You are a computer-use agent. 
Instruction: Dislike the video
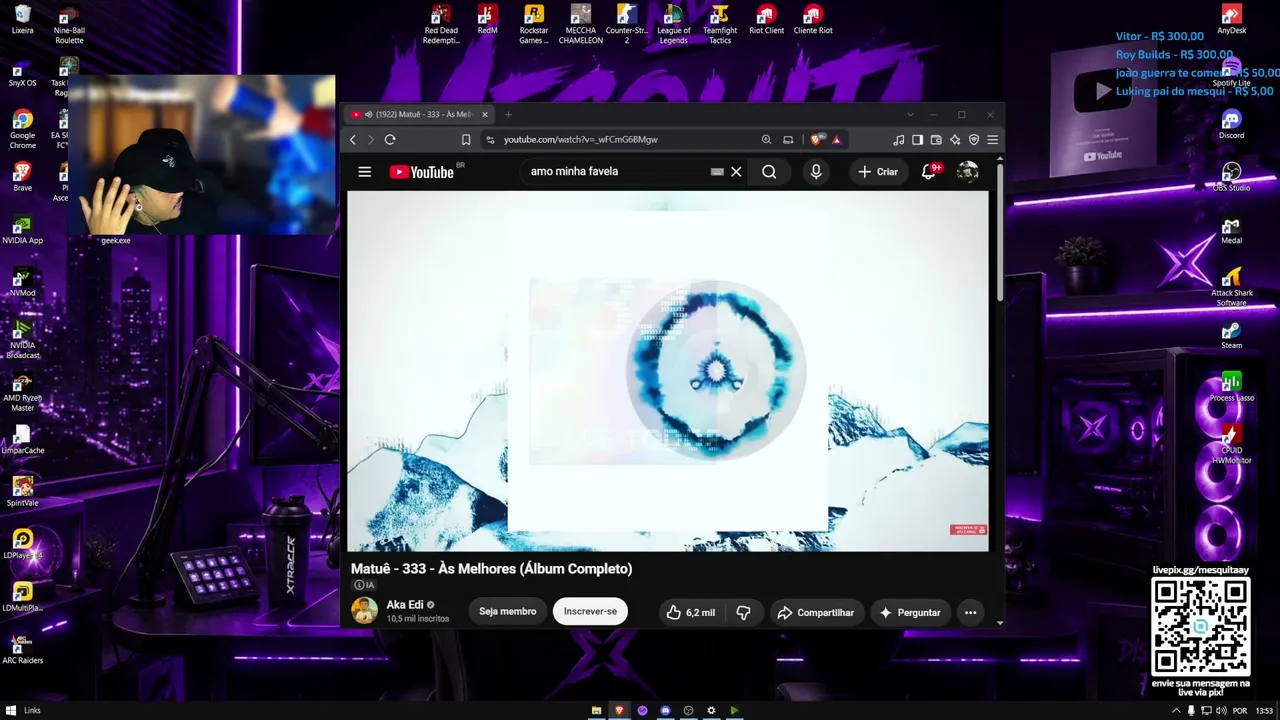tap(743, 612)
